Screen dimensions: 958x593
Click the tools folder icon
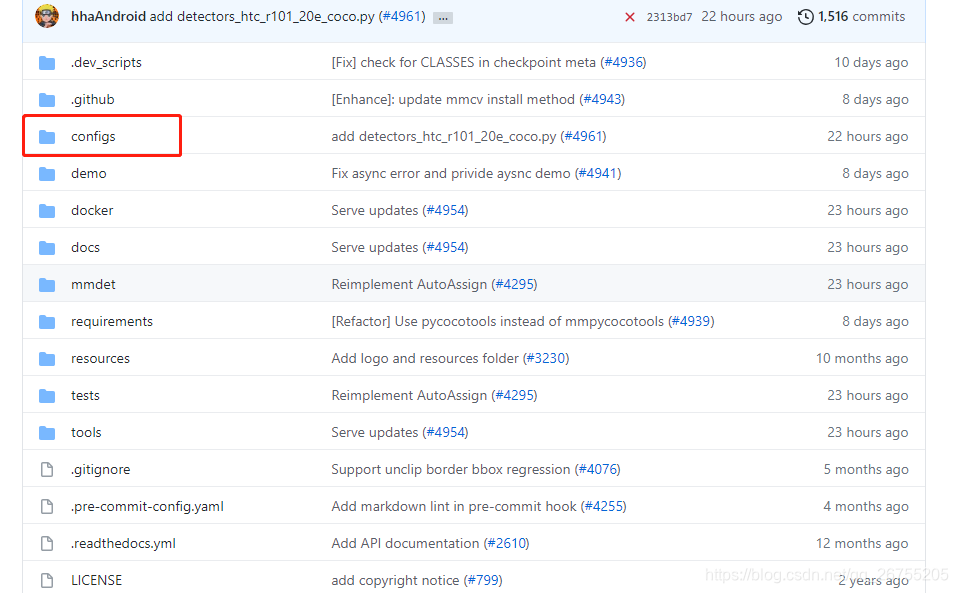46,432
